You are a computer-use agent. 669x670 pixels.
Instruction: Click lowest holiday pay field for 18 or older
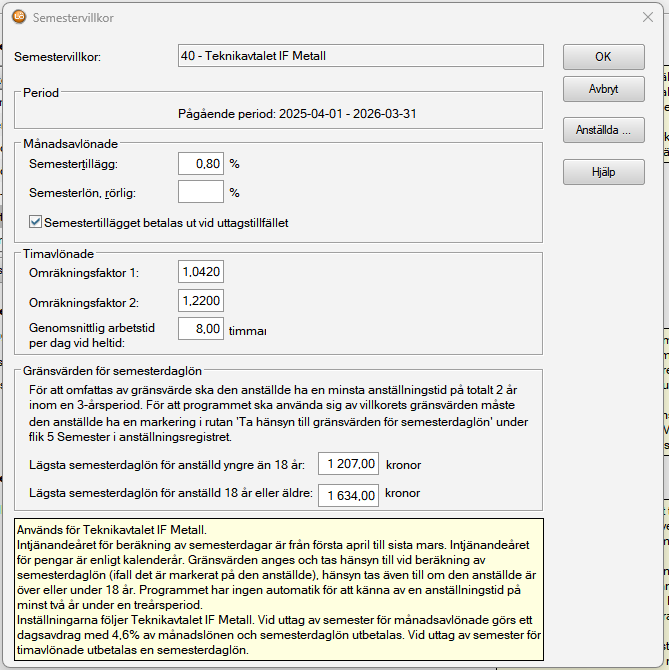coord(348,495)
